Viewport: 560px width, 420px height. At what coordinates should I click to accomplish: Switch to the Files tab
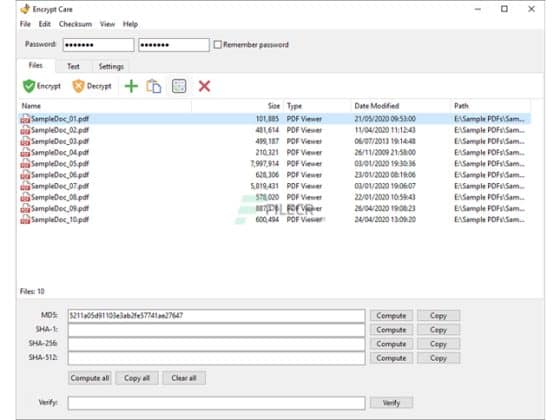[x=35, y=65]
